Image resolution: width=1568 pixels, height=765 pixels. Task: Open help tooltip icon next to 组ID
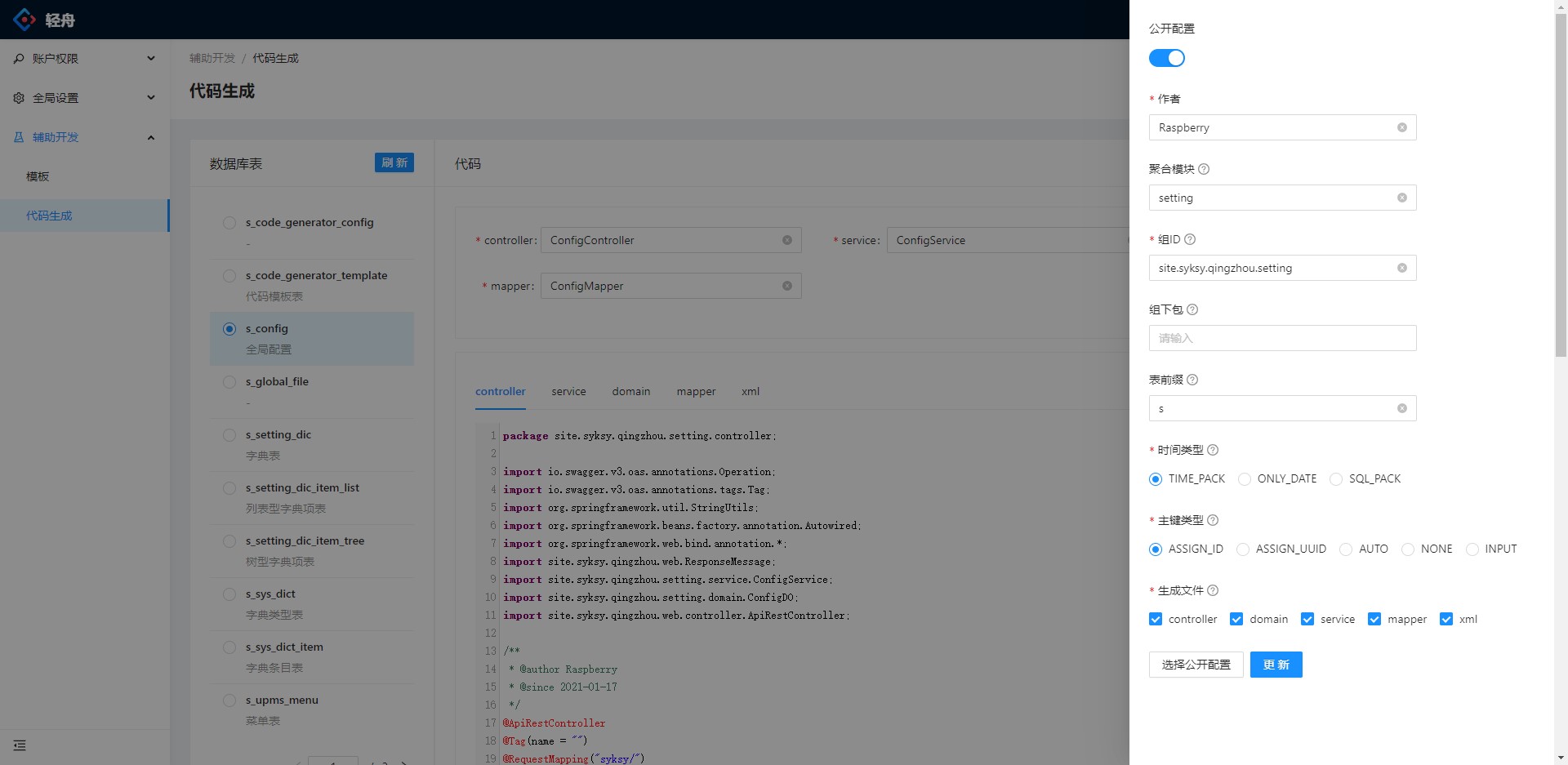coord(1190,239)
